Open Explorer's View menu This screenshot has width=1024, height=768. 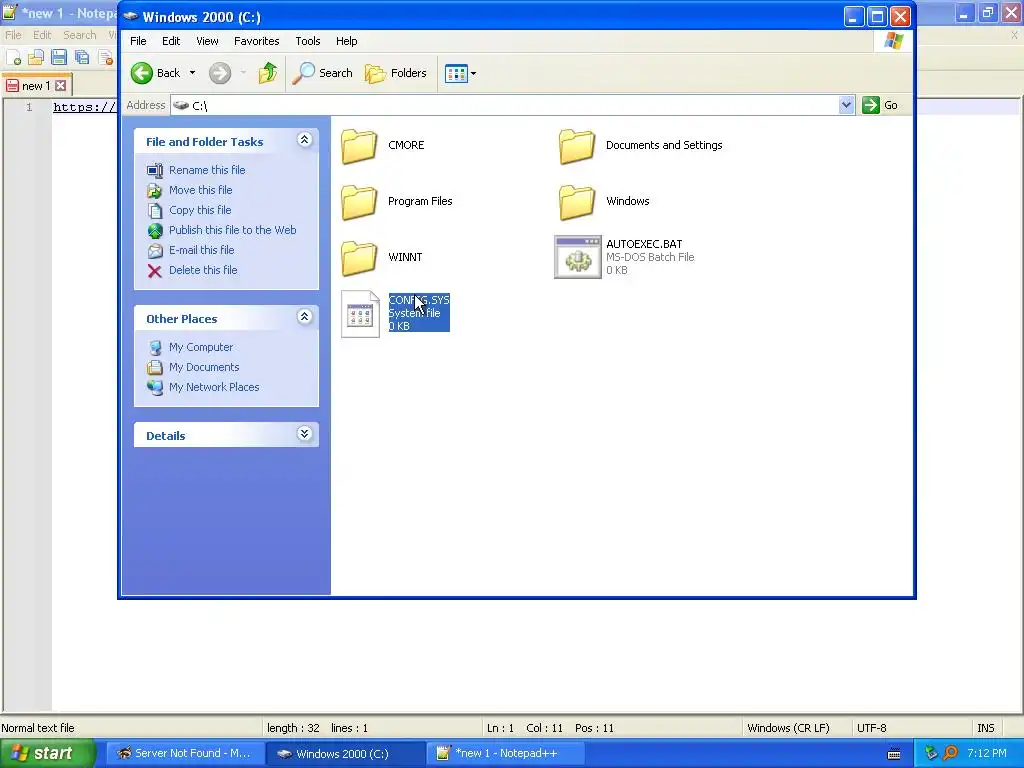pos(207,41)
